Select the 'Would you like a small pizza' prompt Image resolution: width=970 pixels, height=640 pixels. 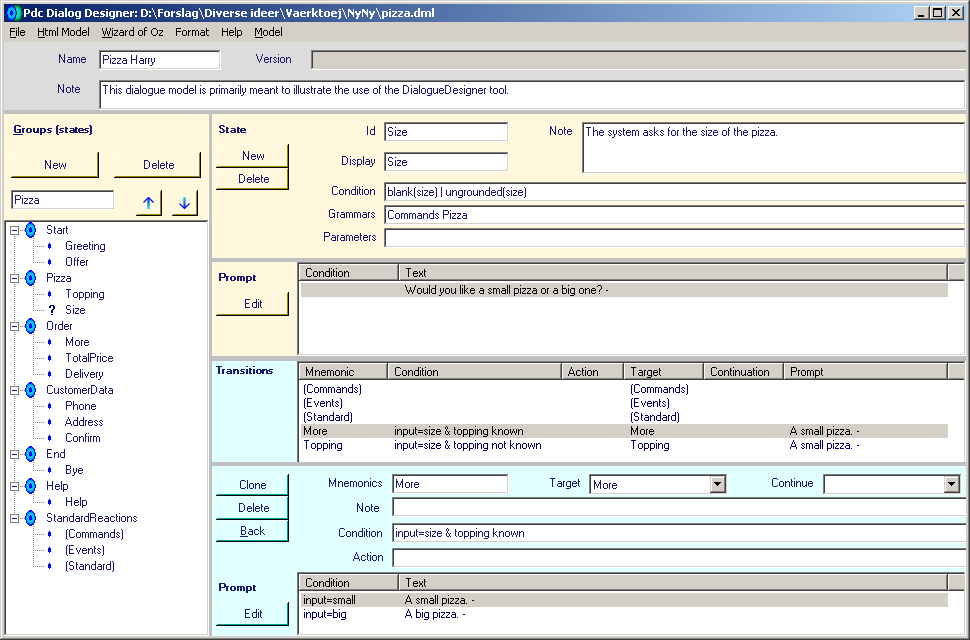pos(625,290)
